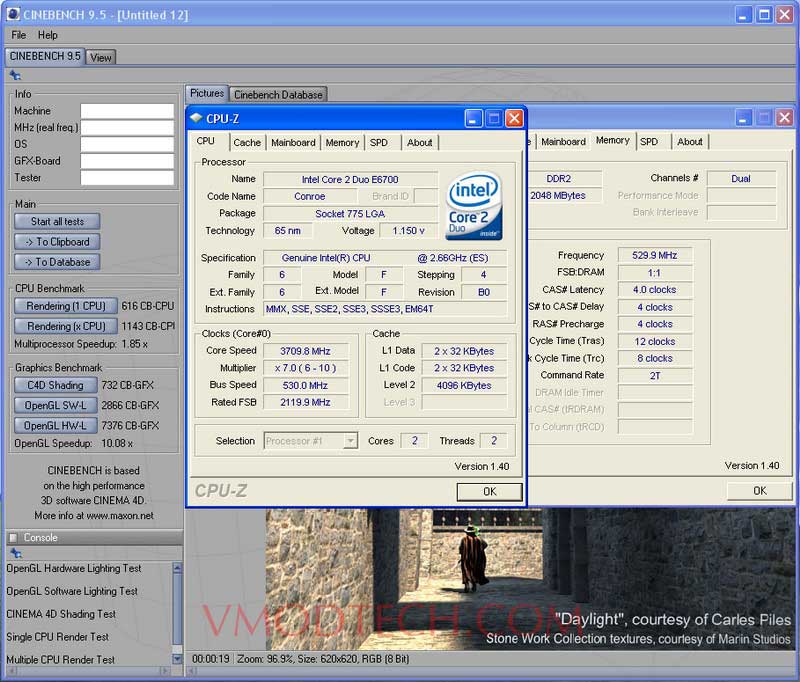
Task: Minimize the front CPU-Z window
Action: coord(473,119)
